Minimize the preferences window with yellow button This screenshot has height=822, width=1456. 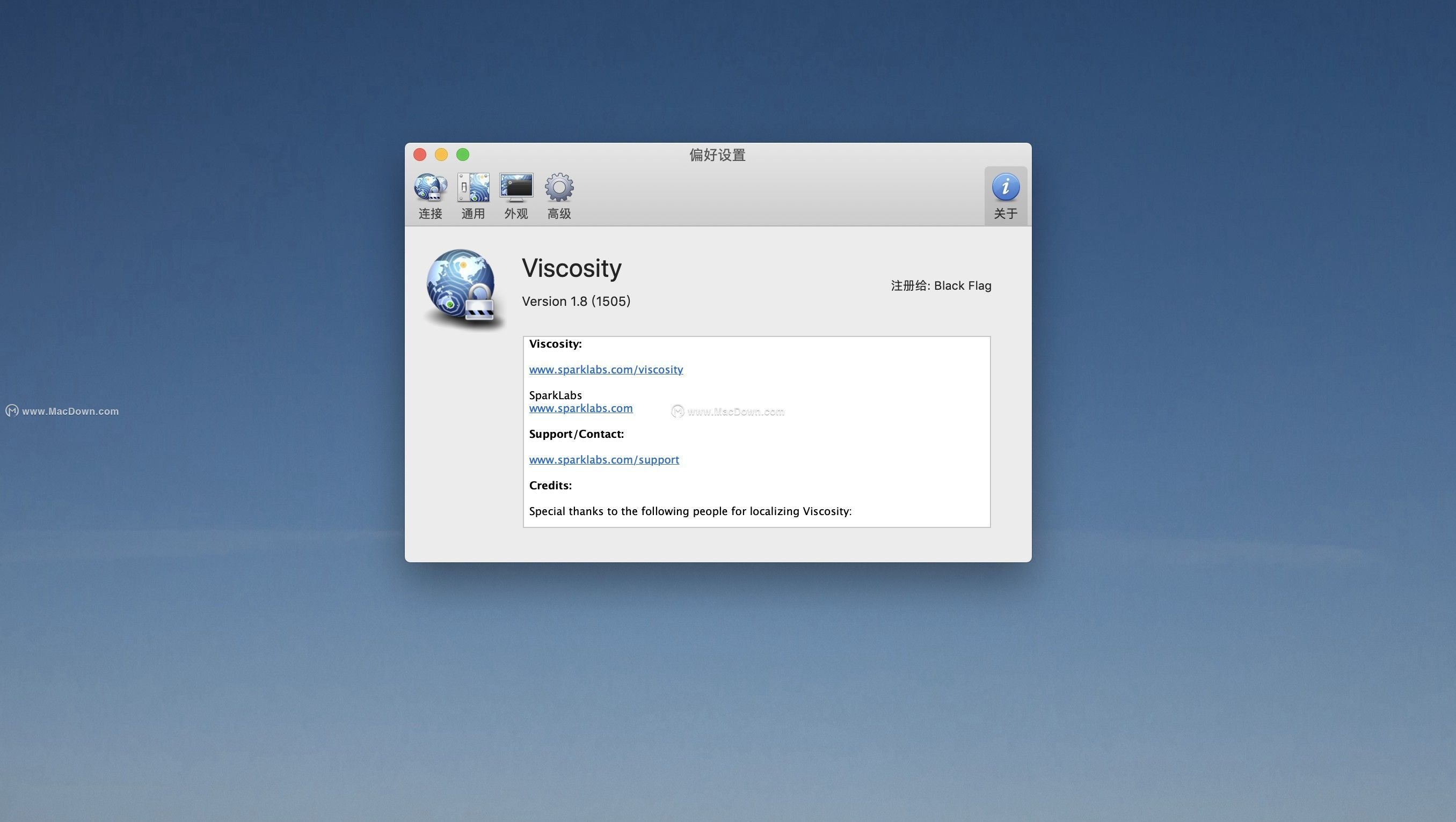click(x=441, y=154)
